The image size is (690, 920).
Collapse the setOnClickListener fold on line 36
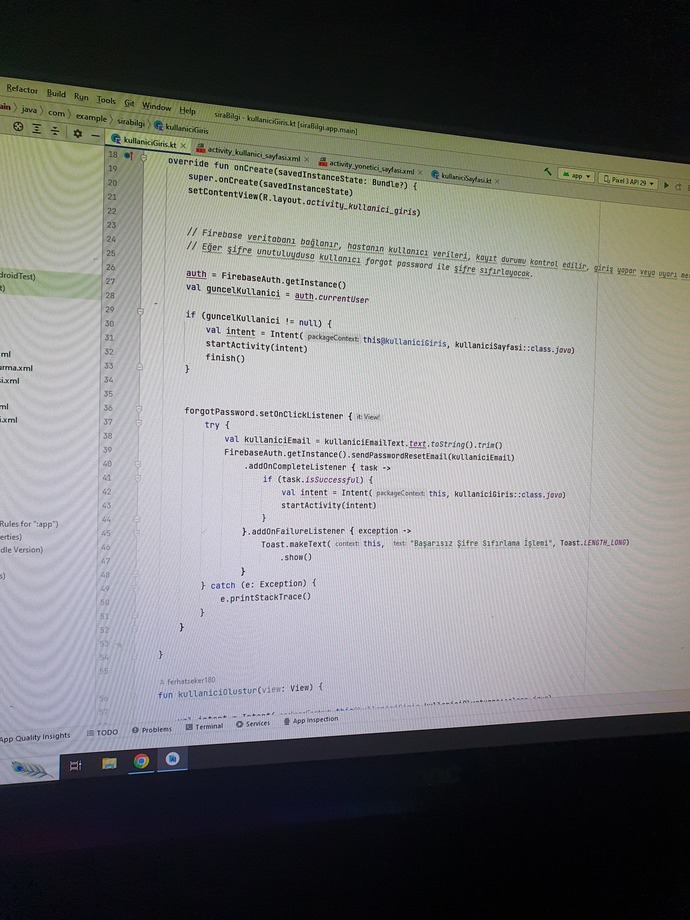[x=139, y=408]
